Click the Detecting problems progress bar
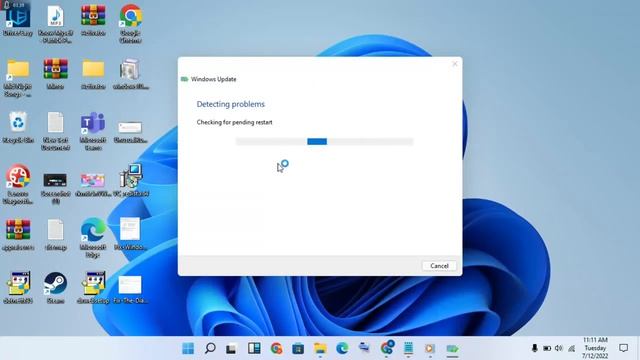 [324, 142]
